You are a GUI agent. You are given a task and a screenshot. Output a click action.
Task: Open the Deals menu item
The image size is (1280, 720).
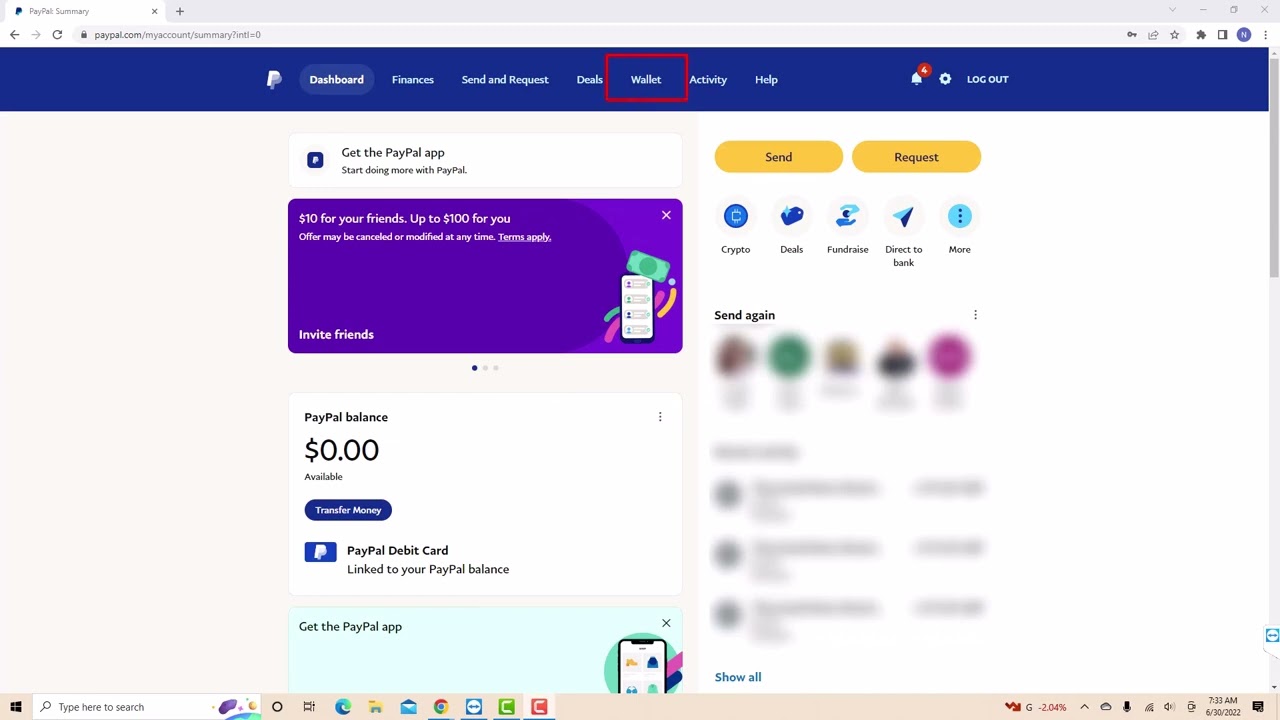pos(590,79)
